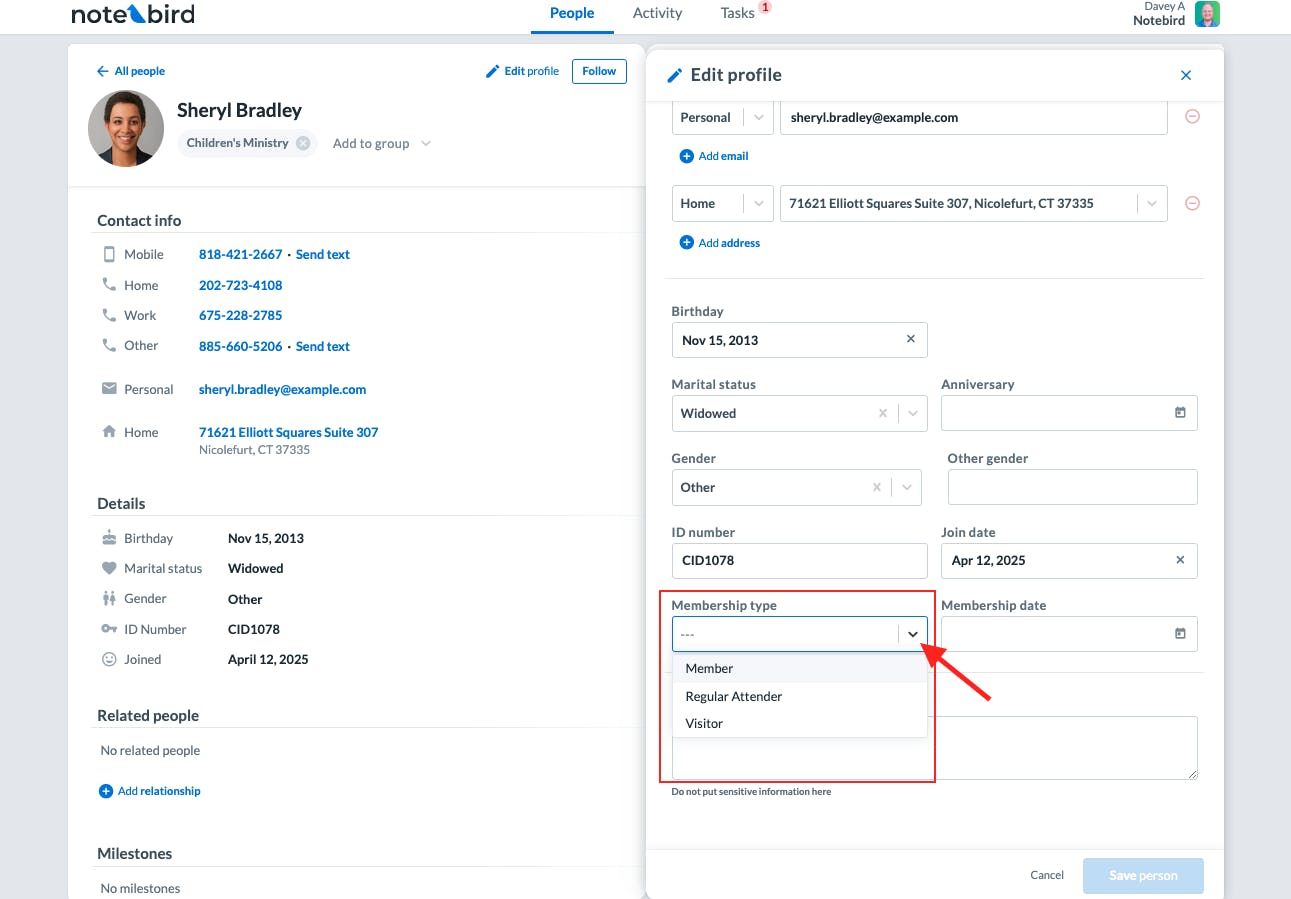
Task: Open the Tasks tab
Action: tap(737, 13)
